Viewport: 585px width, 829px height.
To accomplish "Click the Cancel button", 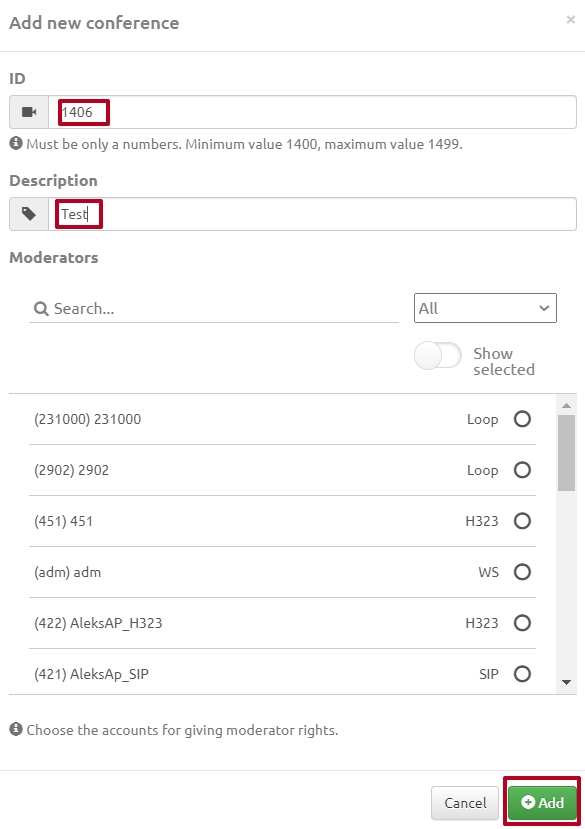I will pos(465,803).
